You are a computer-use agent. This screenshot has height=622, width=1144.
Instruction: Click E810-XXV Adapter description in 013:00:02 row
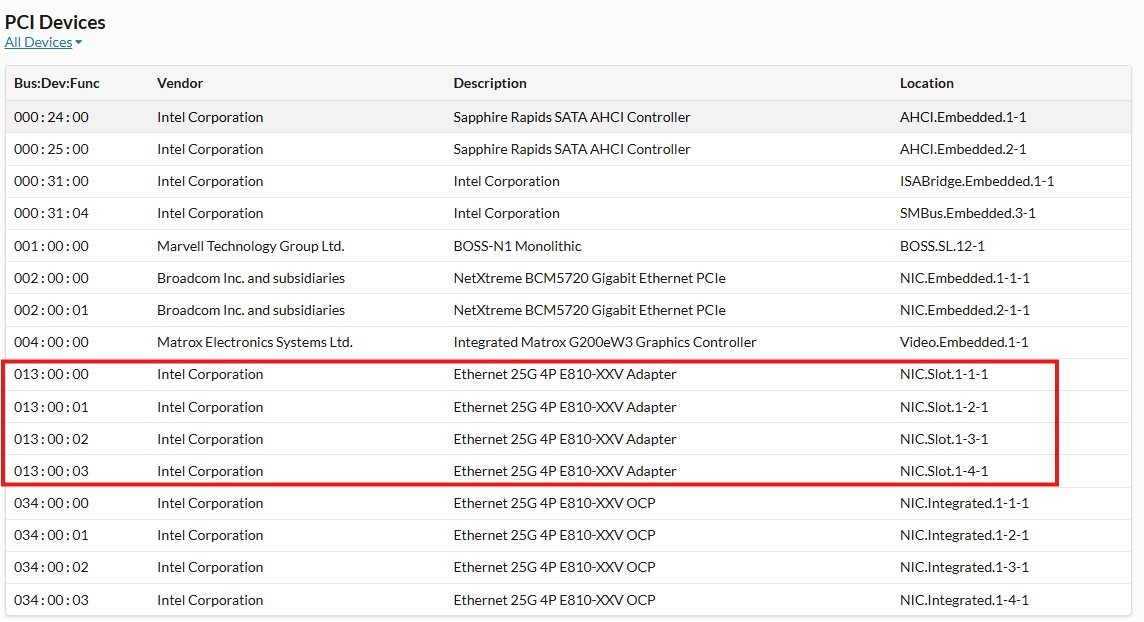tap(565, 440)
